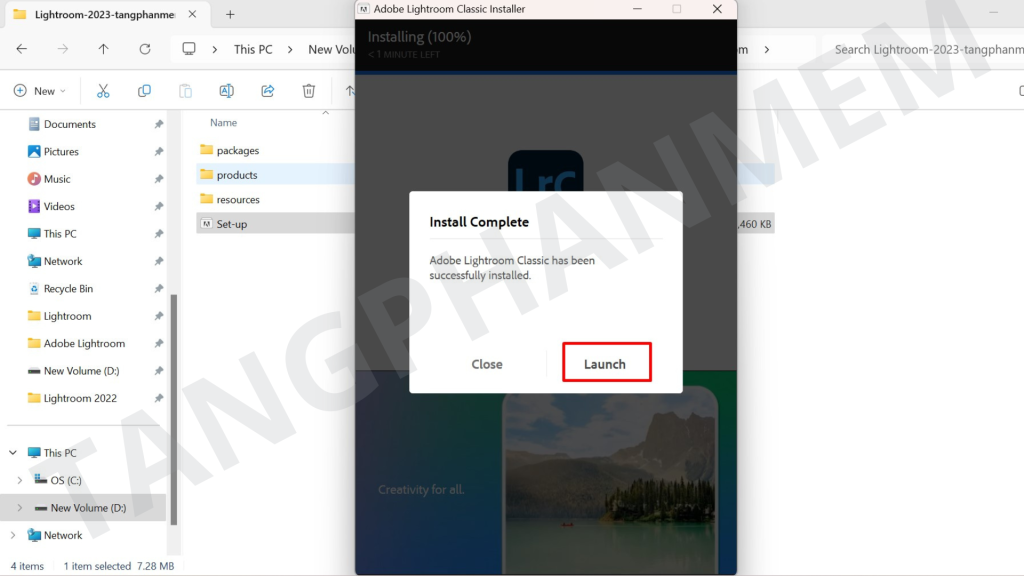1024x576 pixels.
Task: Click the Share icon in the toolbar
Action: [x=267, y=91]
